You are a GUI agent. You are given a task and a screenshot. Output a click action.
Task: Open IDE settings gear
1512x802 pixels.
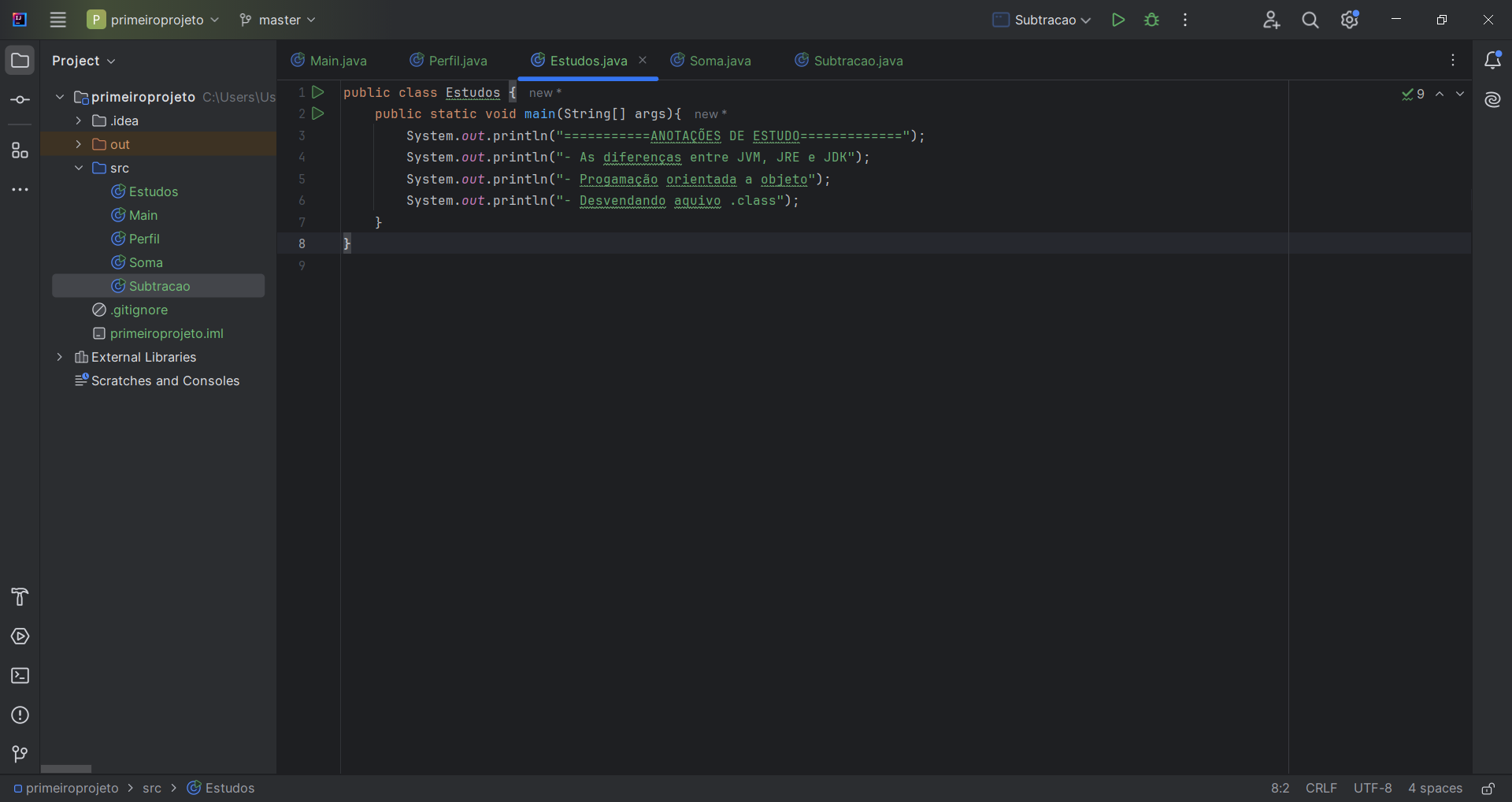(1350, 20)
